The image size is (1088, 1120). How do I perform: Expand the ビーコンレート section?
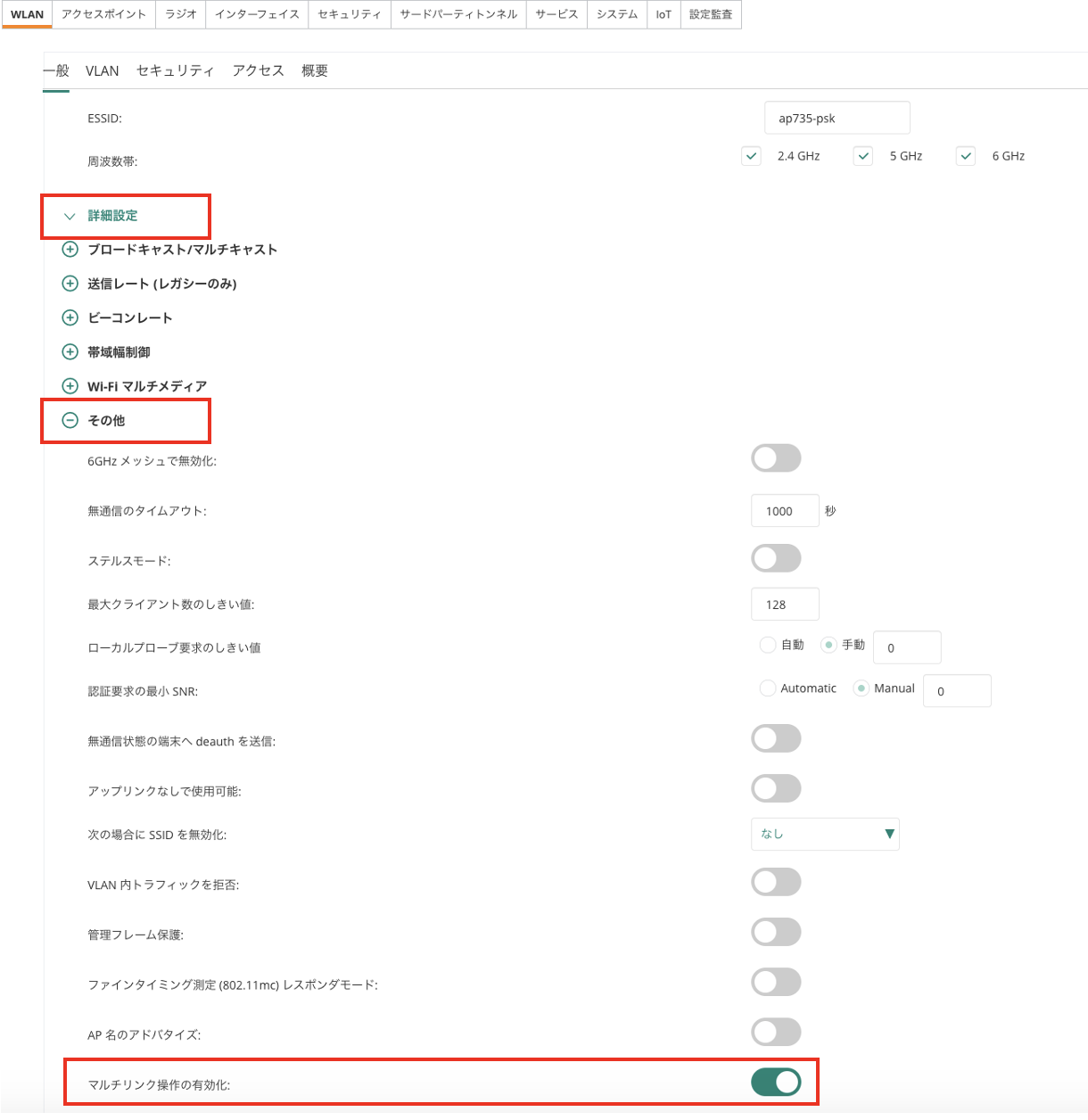70,317
